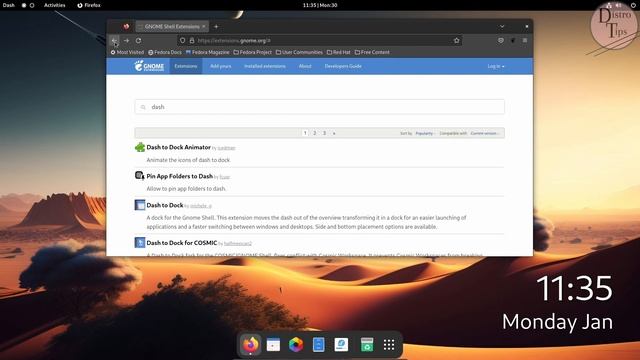Click 'Allow to pin app folders to dash' text

pos(186,189)
